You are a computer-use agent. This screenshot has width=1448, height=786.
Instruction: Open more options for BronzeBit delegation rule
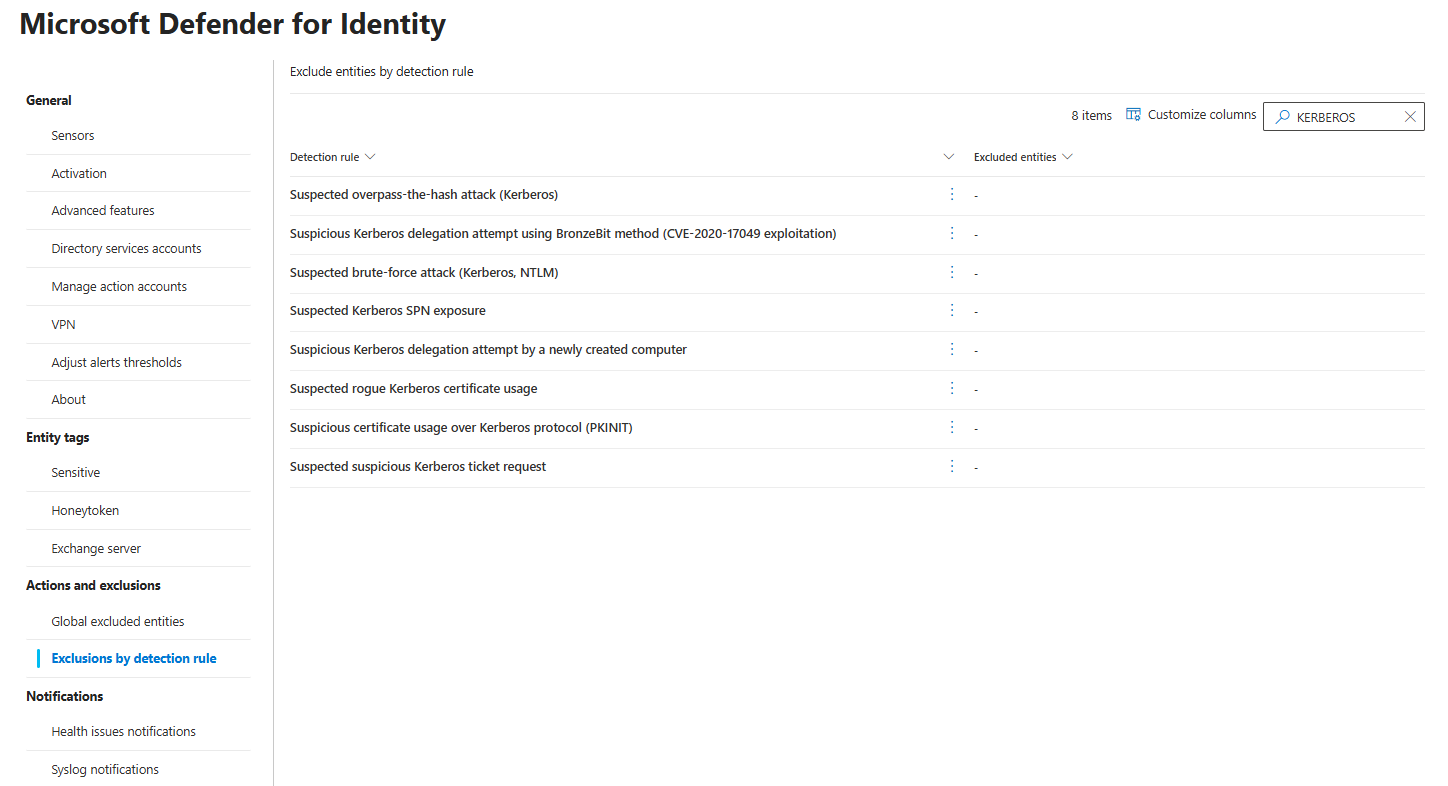coord(952,233)
